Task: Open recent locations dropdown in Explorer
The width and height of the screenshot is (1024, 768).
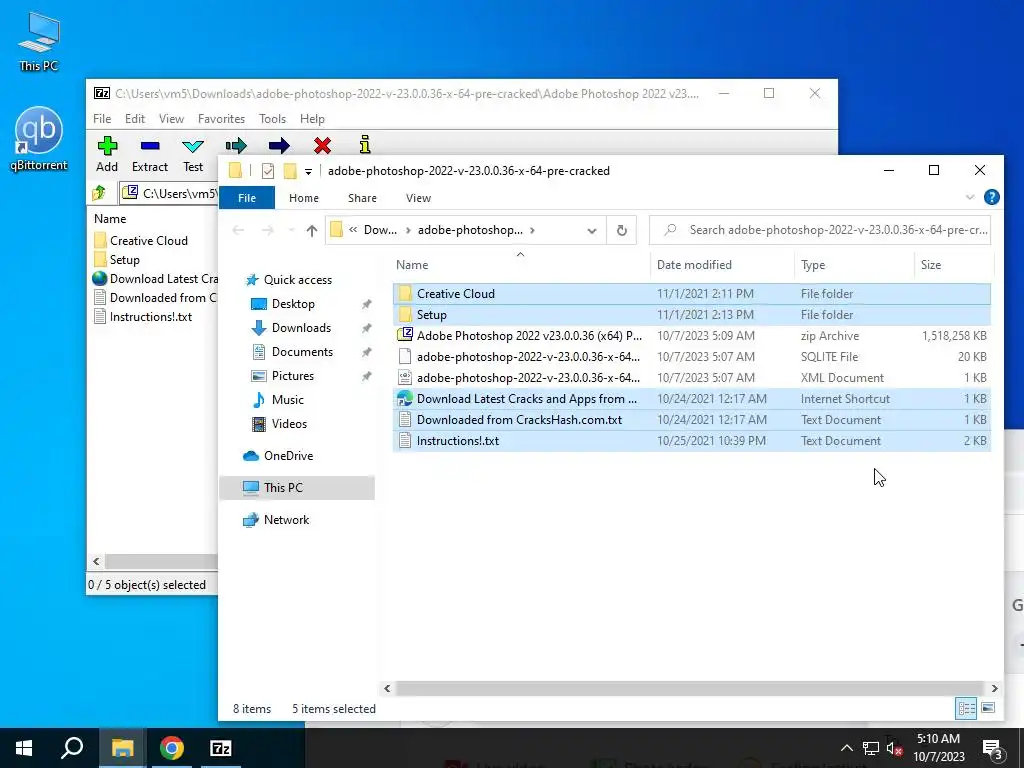Action: tap(291, 230)
